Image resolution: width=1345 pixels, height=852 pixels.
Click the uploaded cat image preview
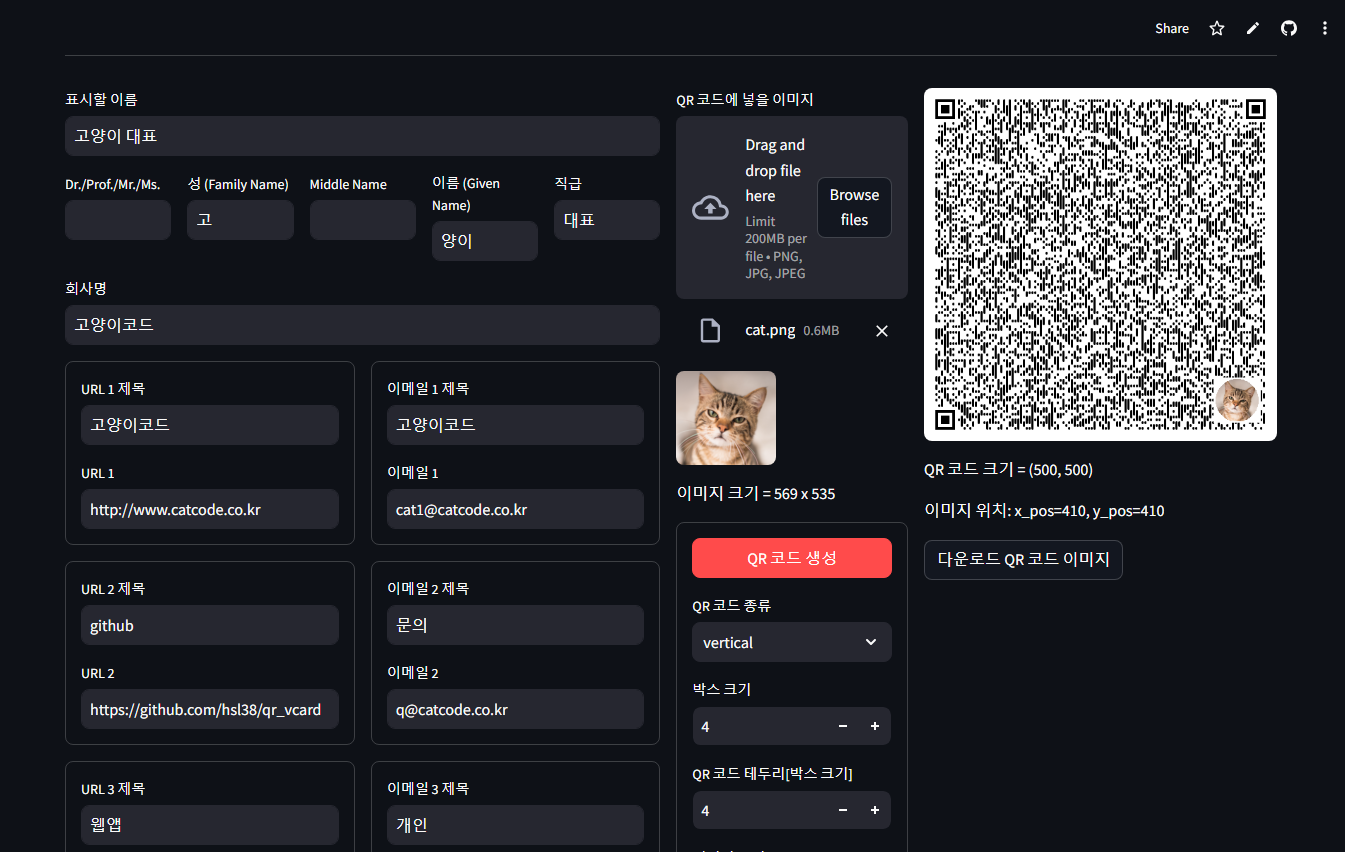point(726,418)
